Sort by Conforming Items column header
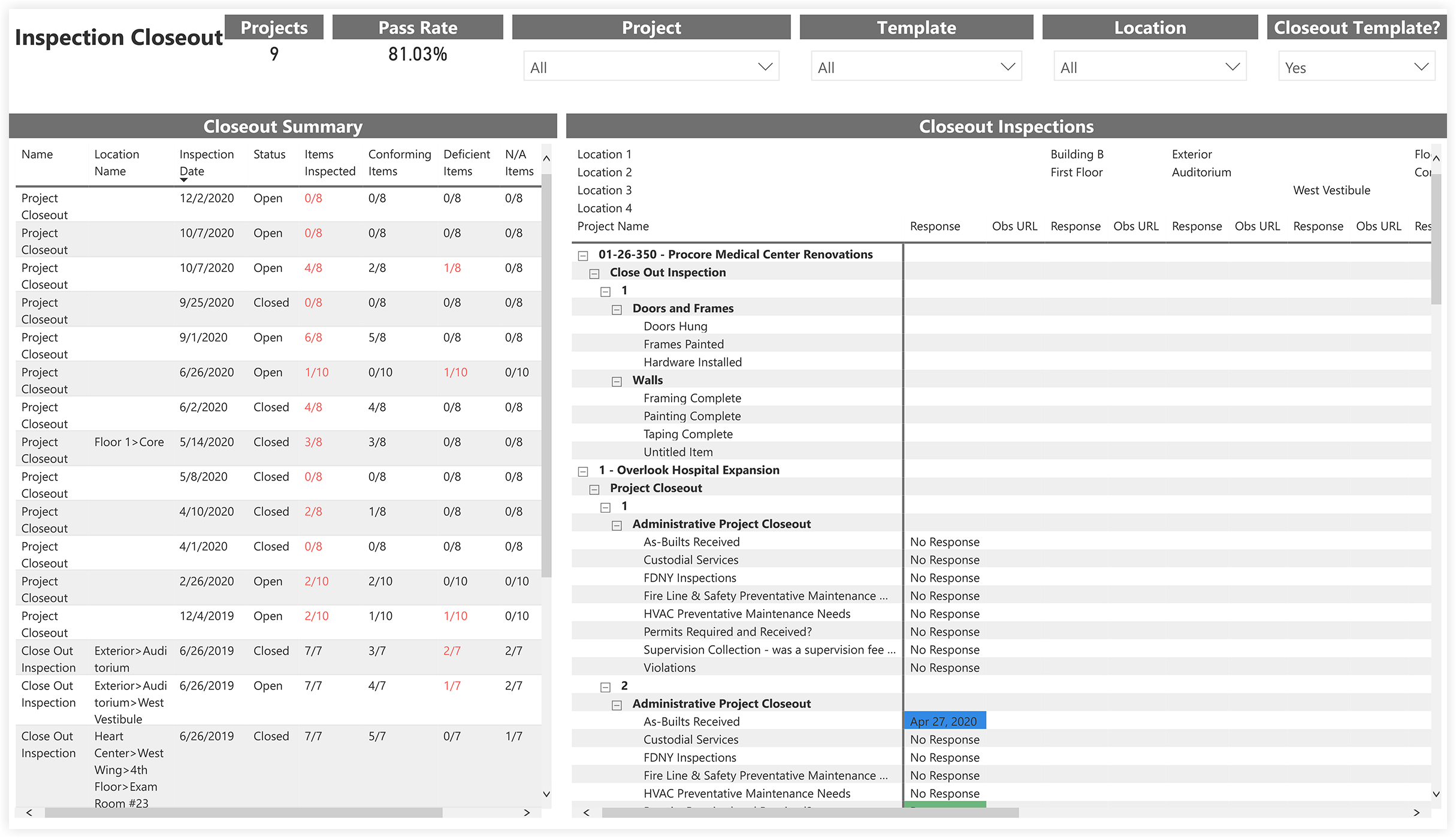Image resolution: width=1456 pixels, height=838 pixels. click(x=399, y=162)
